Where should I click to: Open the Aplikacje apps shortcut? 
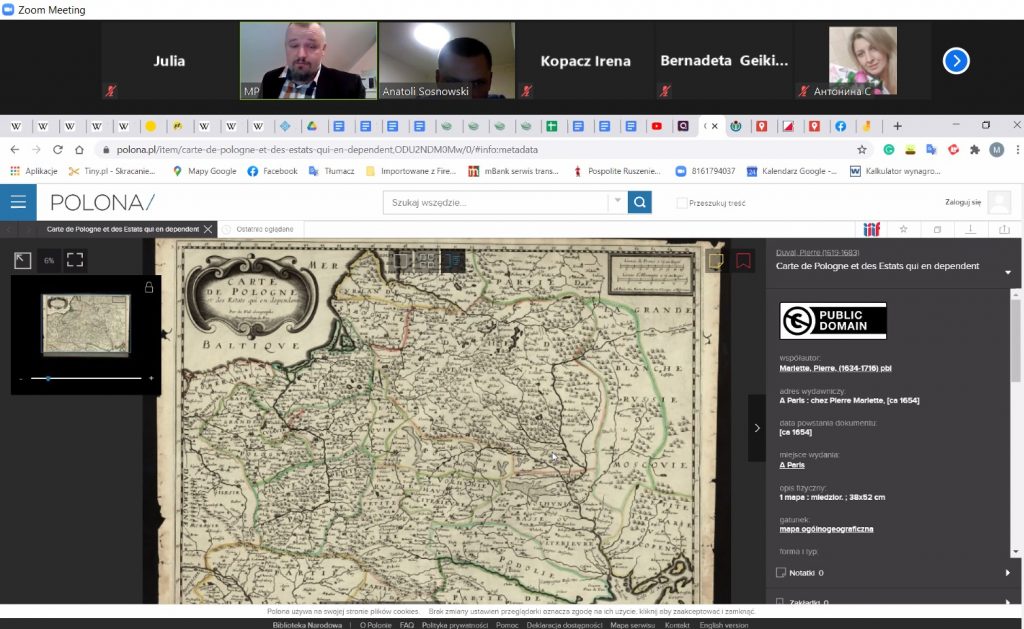click(x=34, y=171)
